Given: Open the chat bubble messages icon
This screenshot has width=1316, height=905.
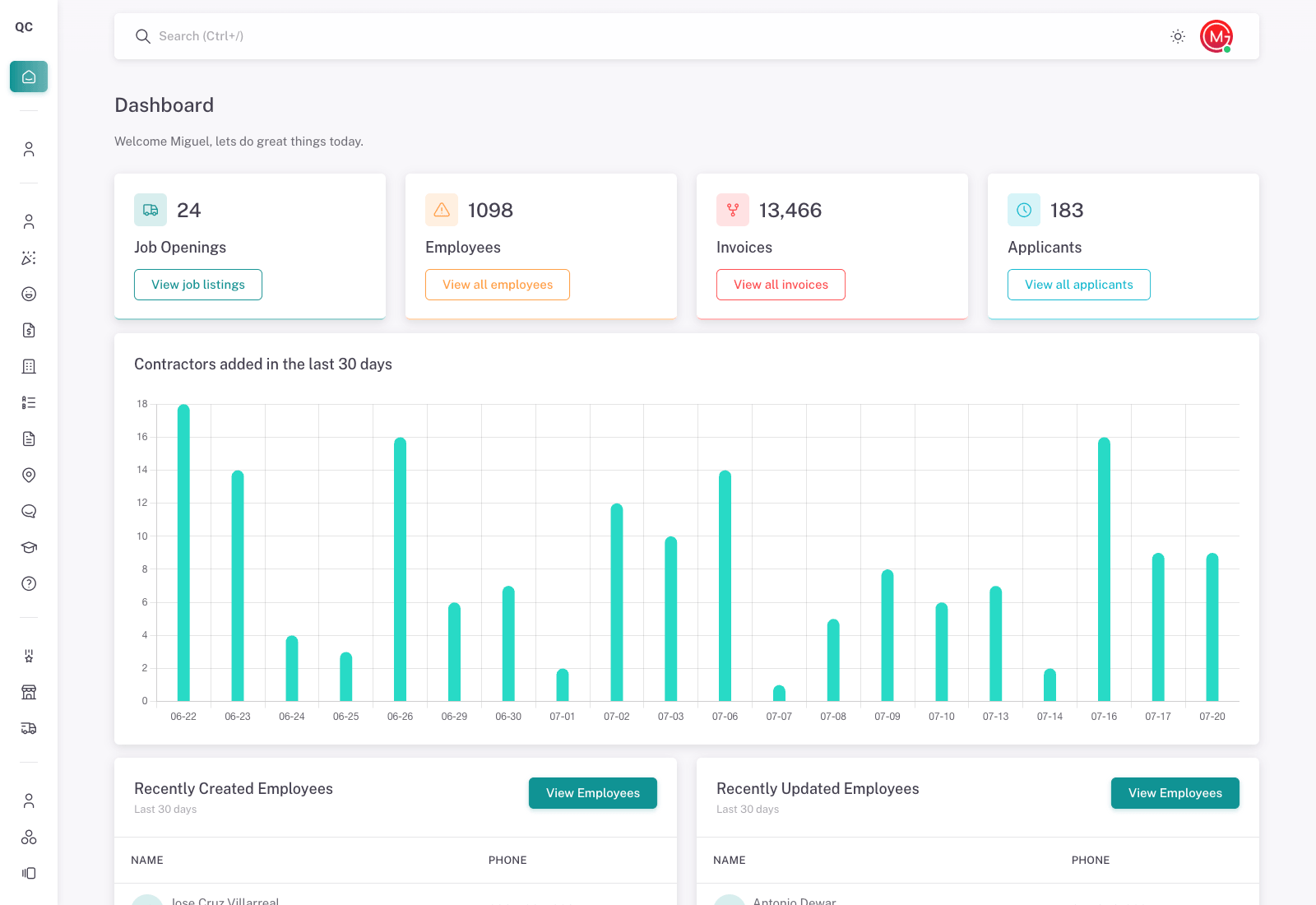Looking at the screenshot, I should (29, 511).
